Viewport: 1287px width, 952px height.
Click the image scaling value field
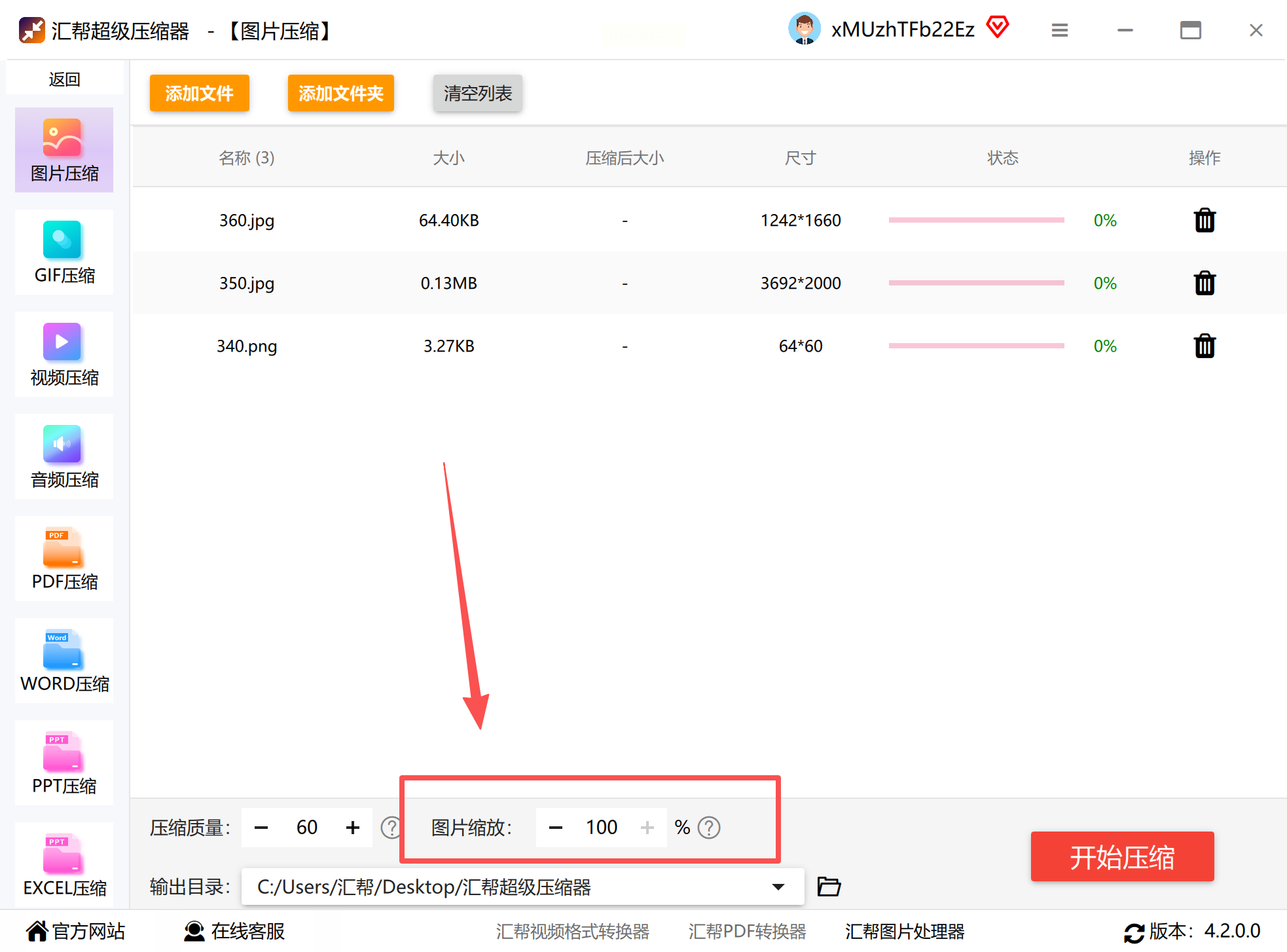[x=601, y=828]
